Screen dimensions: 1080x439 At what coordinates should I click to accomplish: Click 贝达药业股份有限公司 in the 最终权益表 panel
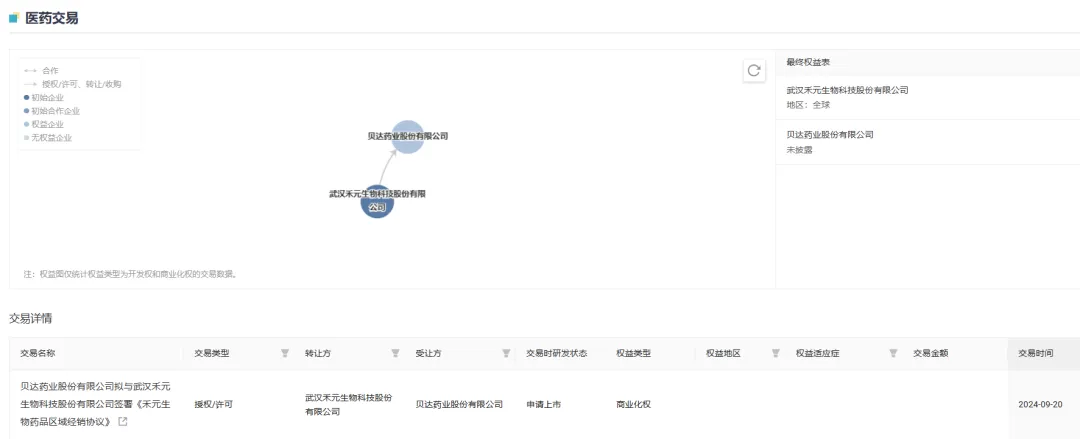pyautogui.click(x=829, y=134)
